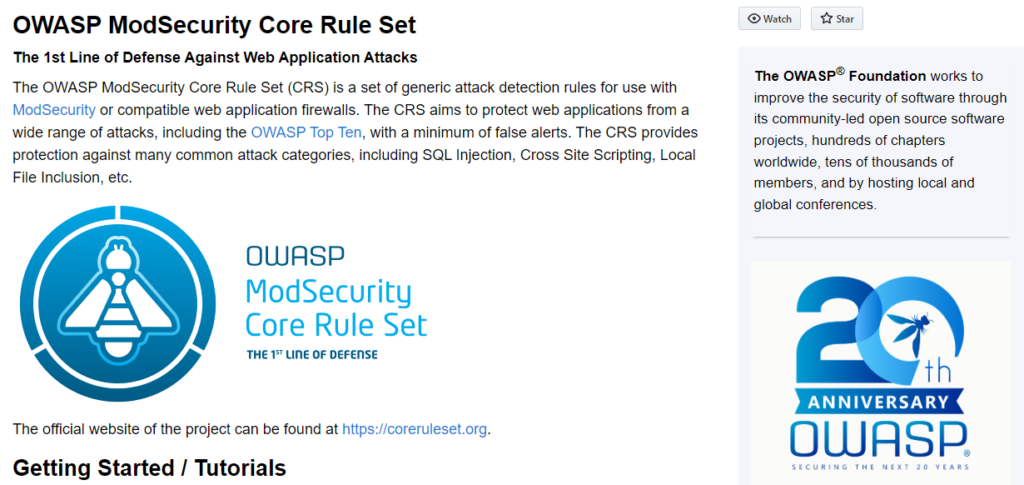Image resolution: width=1024 pixels, height=485 pixels.
Task: Visit the https://coreruleset.org link
Action: (415, 430)
